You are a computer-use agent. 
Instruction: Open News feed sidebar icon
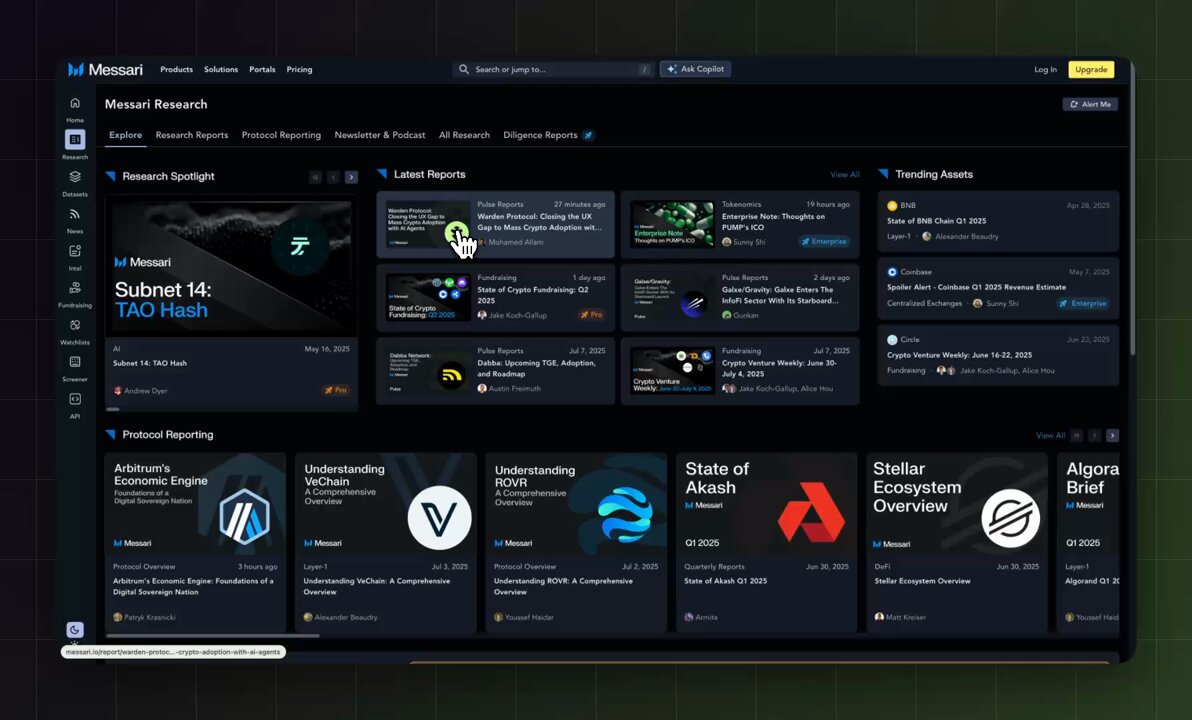(74, 214)
